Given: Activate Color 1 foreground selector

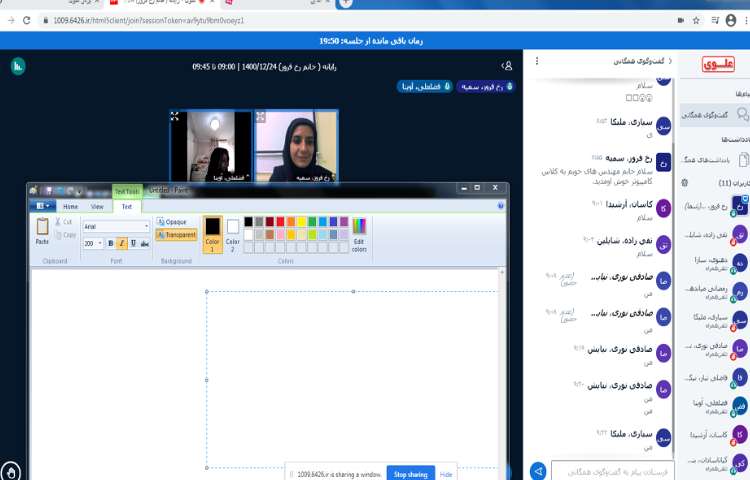Looking at the screenshot, I should point(212,234).
